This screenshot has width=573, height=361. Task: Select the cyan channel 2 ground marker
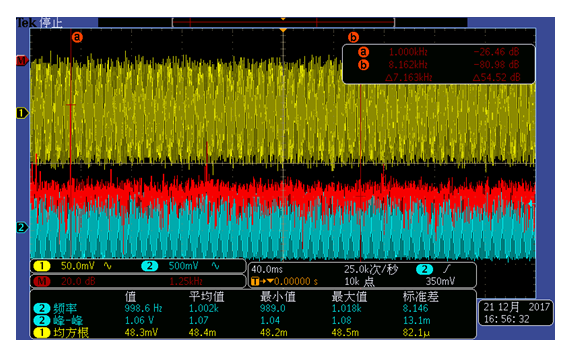point(22,227)
